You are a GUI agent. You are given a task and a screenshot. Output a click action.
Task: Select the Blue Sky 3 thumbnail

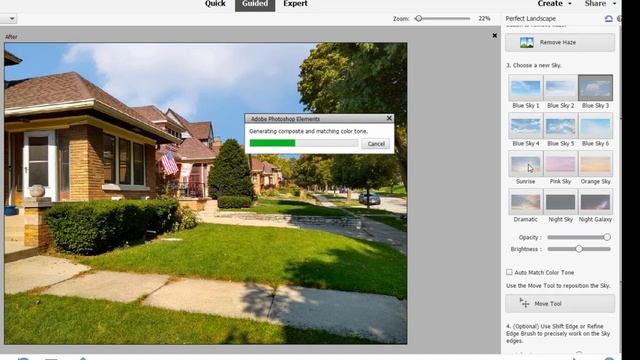(595, 88)
